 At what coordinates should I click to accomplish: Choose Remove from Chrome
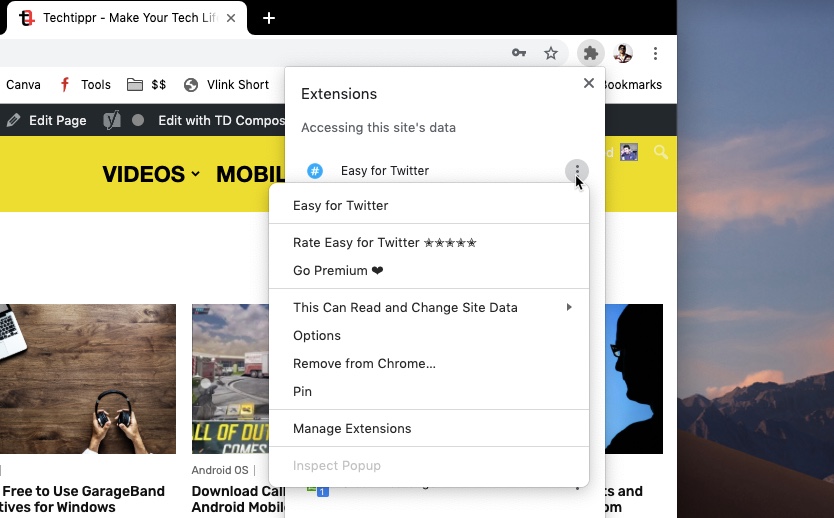[x=429, y=364]
